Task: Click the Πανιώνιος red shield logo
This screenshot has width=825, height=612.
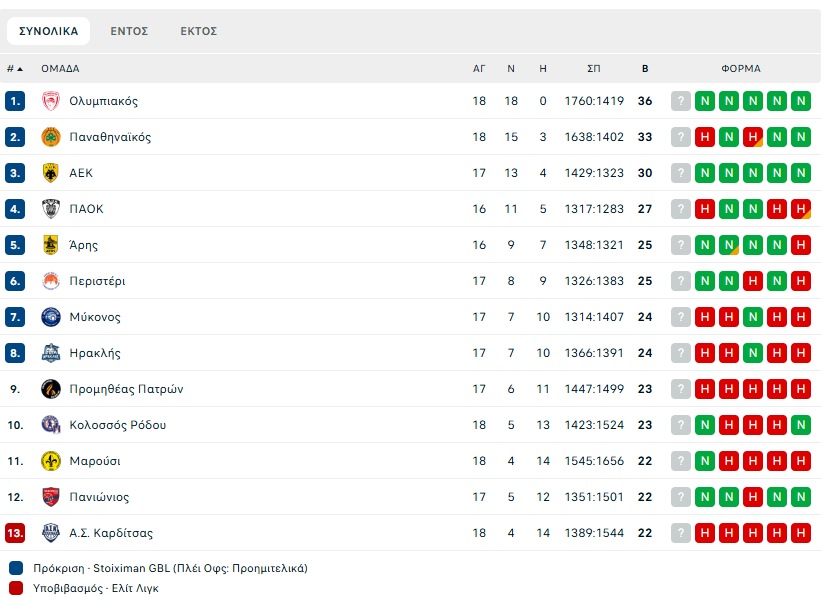Action: pyautogui.click(x=51, y=497)
